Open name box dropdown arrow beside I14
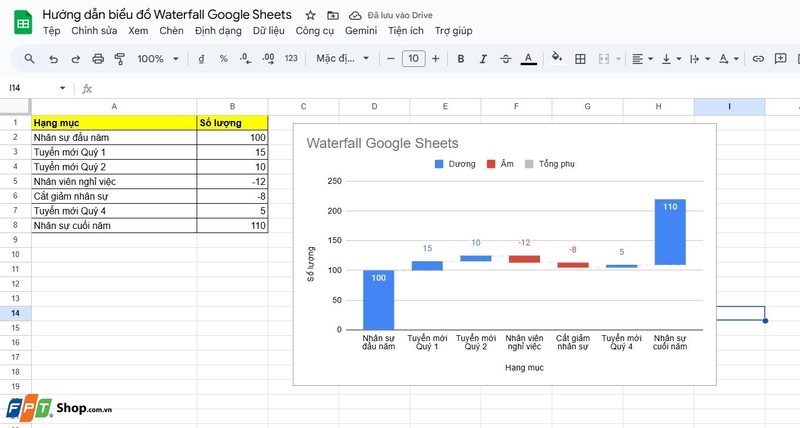800x428 pixels. tap(62, 88)
